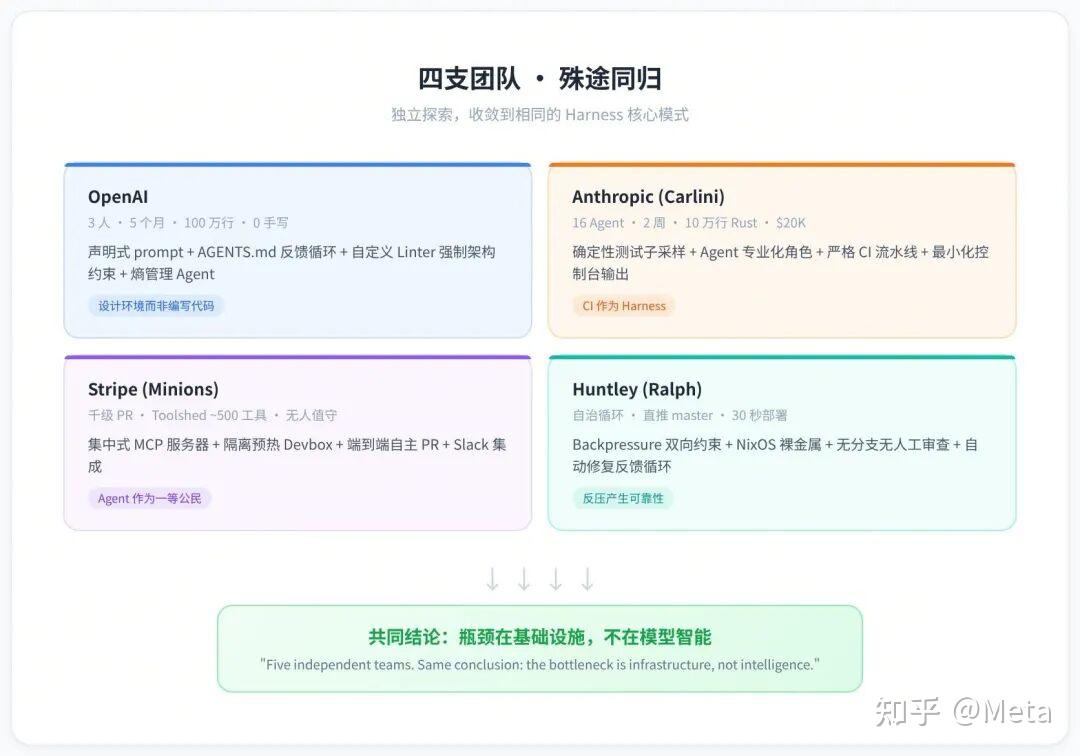Click the CI 作为 Harness tag
The width and height of the screenshot is (1080, 756).
pos(624,306)
